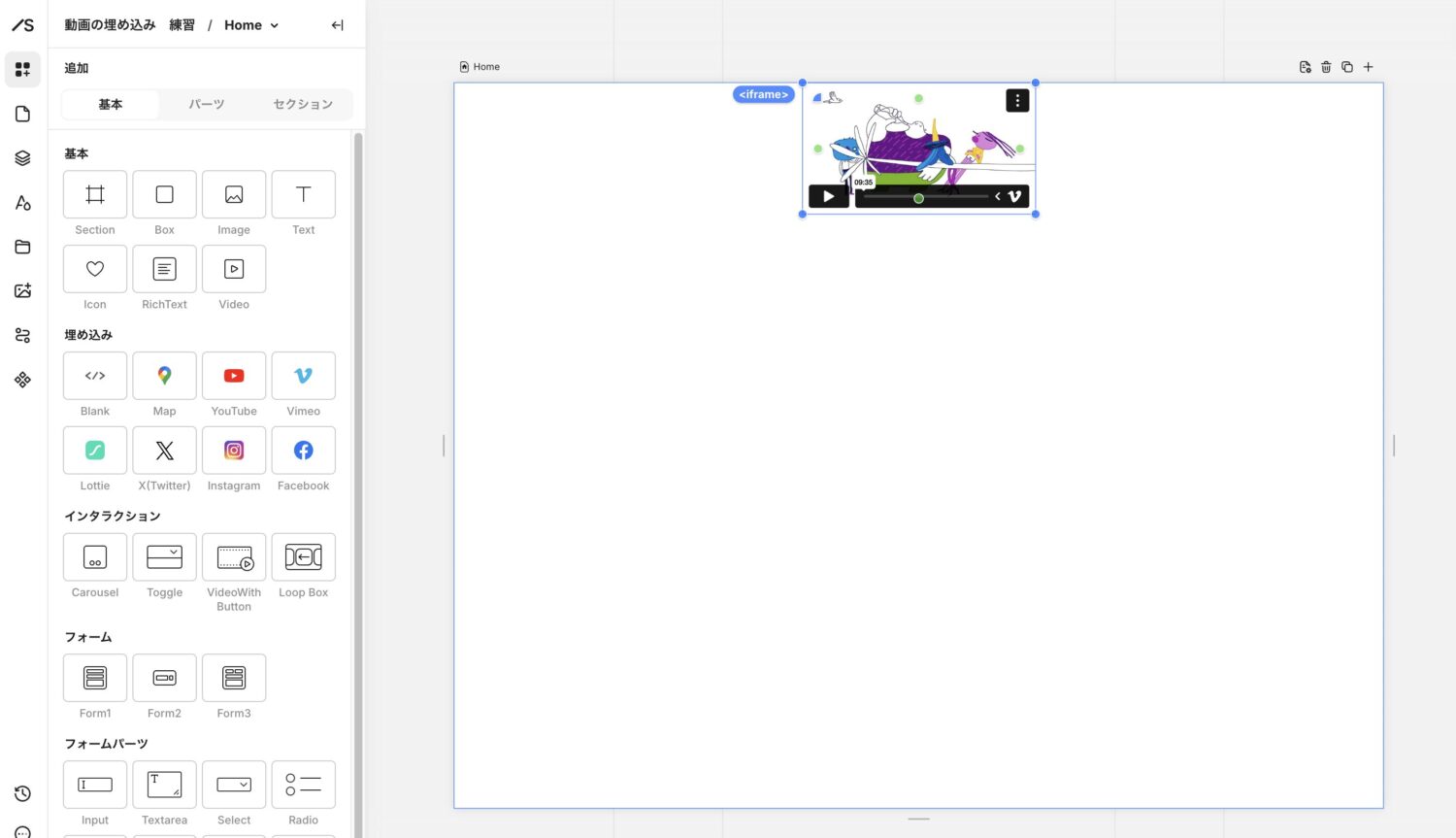
Task: Open the iframe three-dot options menu
Action: pyautogui.click(x=1016, y=100)
